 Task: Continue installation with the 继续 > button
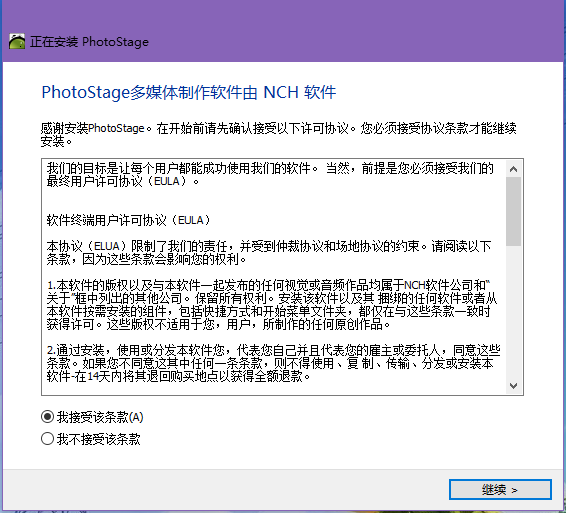500,490
